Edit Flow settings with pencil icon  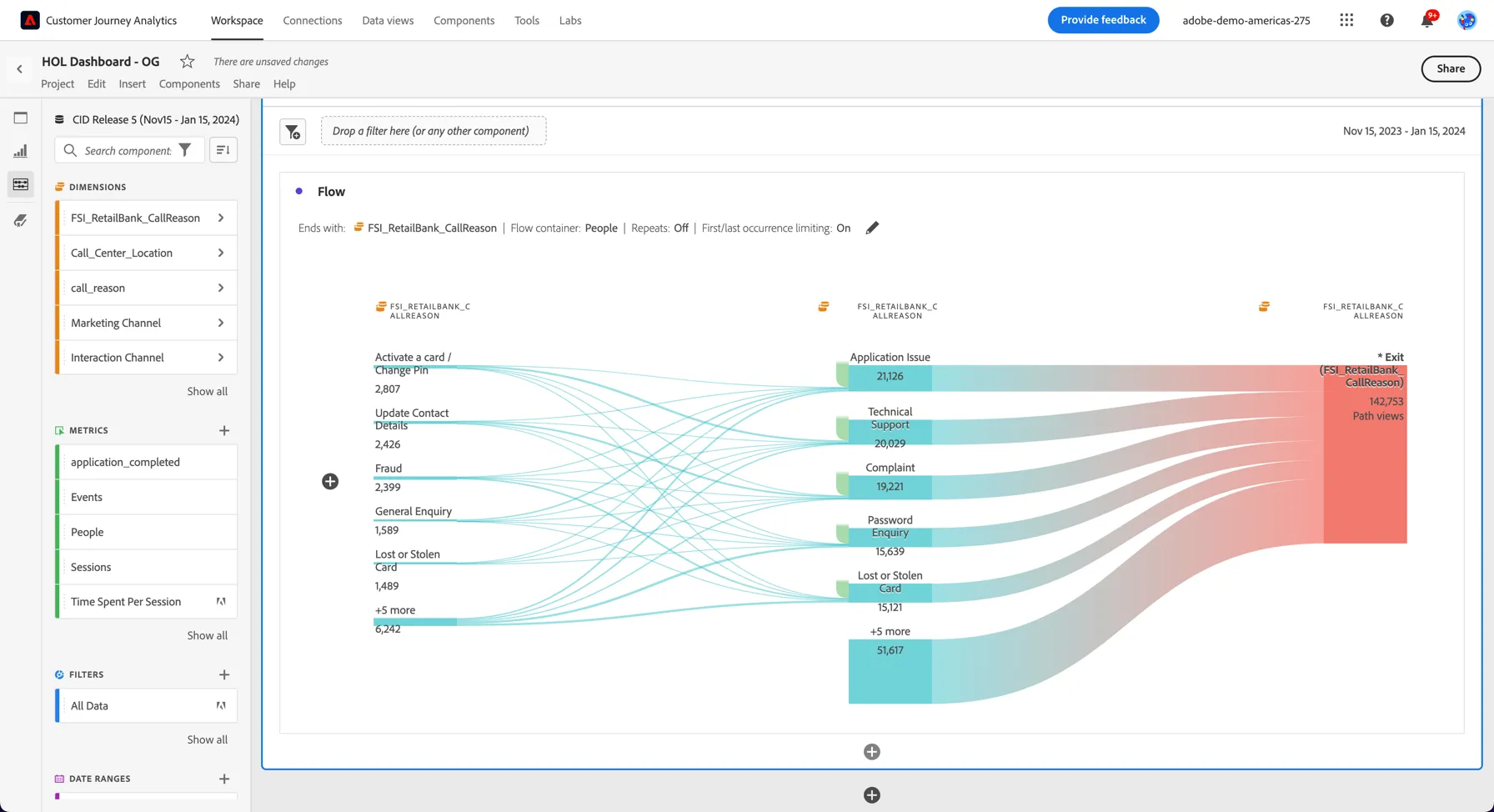pyautogui.click(x=872, y=228)
